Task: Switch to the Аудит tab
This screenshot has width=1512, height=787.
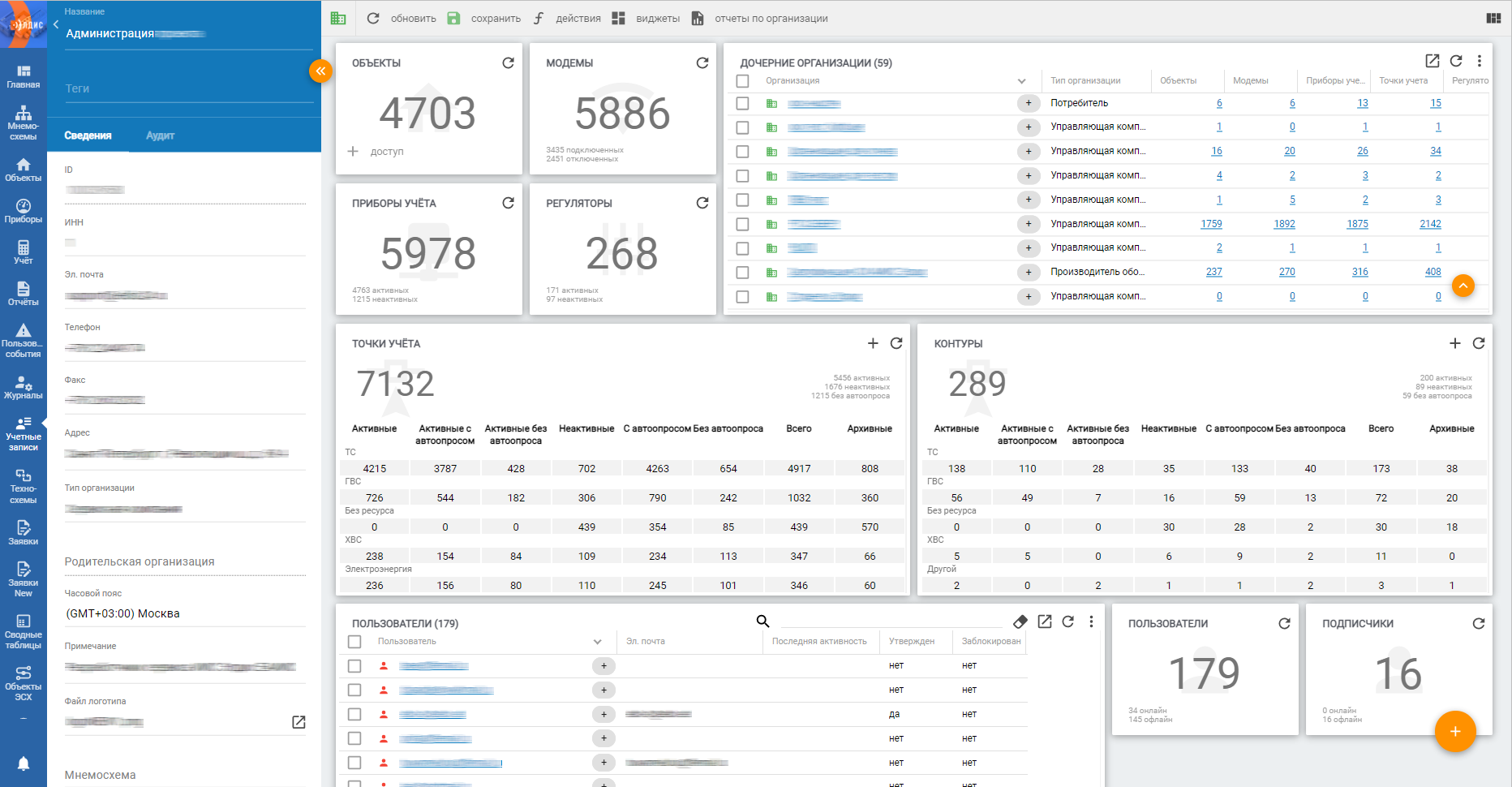Action: [x=160, y=135]
